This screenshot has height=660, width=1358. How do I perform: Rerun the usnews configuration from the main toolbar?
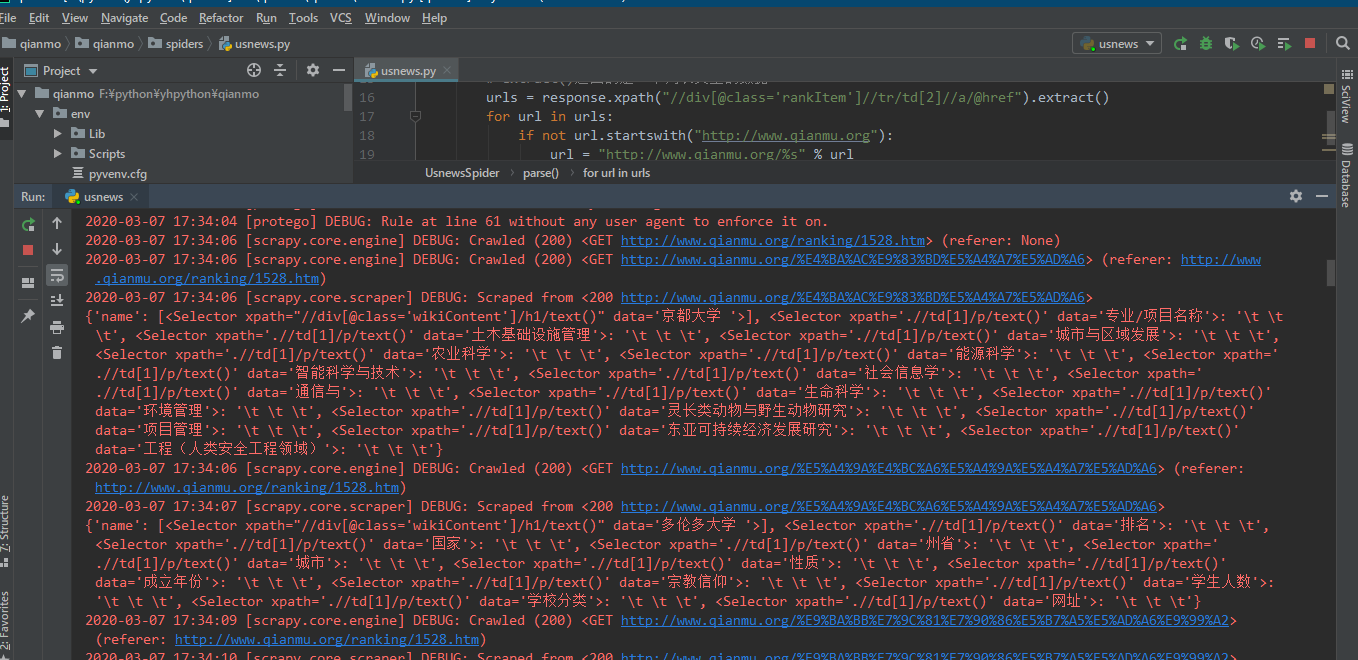tap(1180, 44)
